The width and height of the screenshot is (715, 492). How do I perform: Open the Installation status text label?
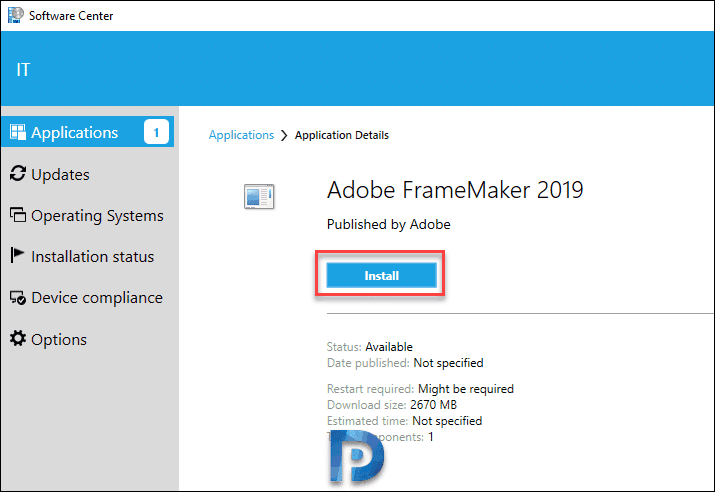coord(93,257)
